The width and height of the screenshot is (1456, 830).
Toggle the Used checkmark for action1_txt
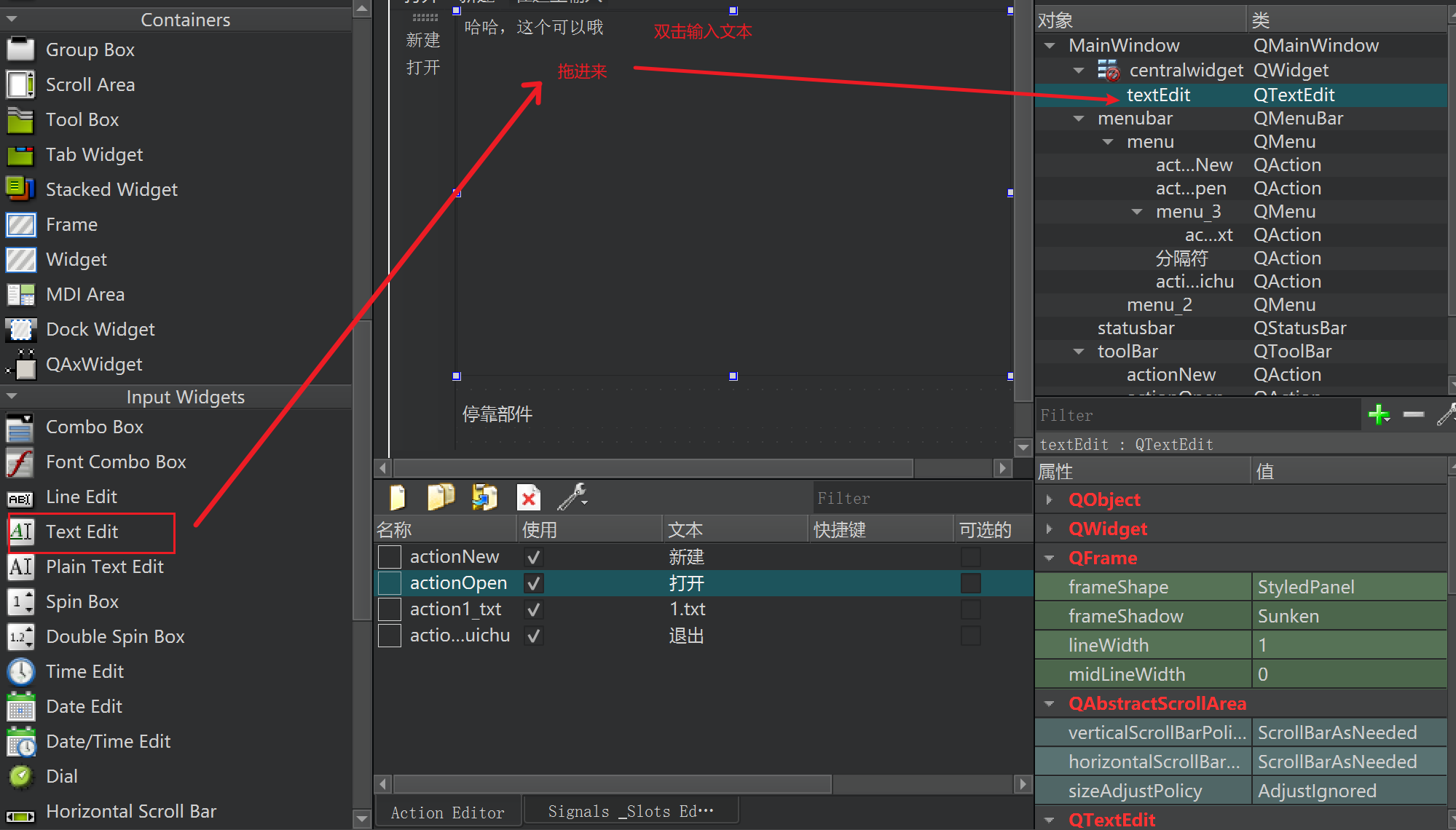[x=533, y=609]
